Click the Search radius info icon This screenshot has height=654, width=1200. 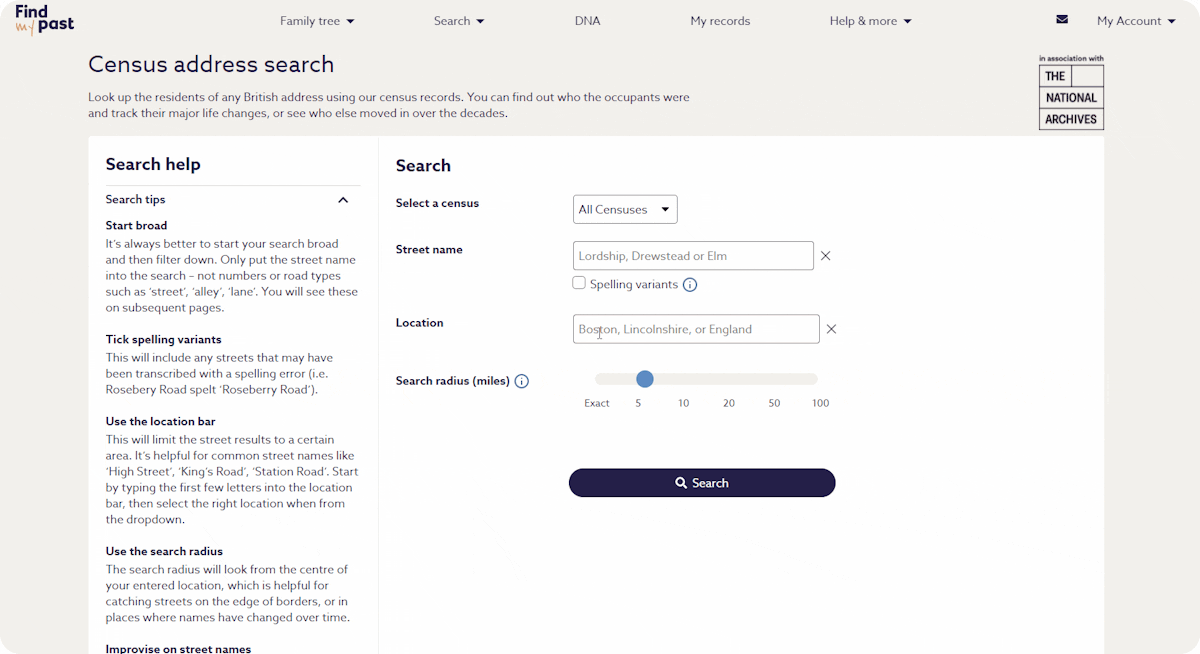pyautogui.click(x=522, y=381)
